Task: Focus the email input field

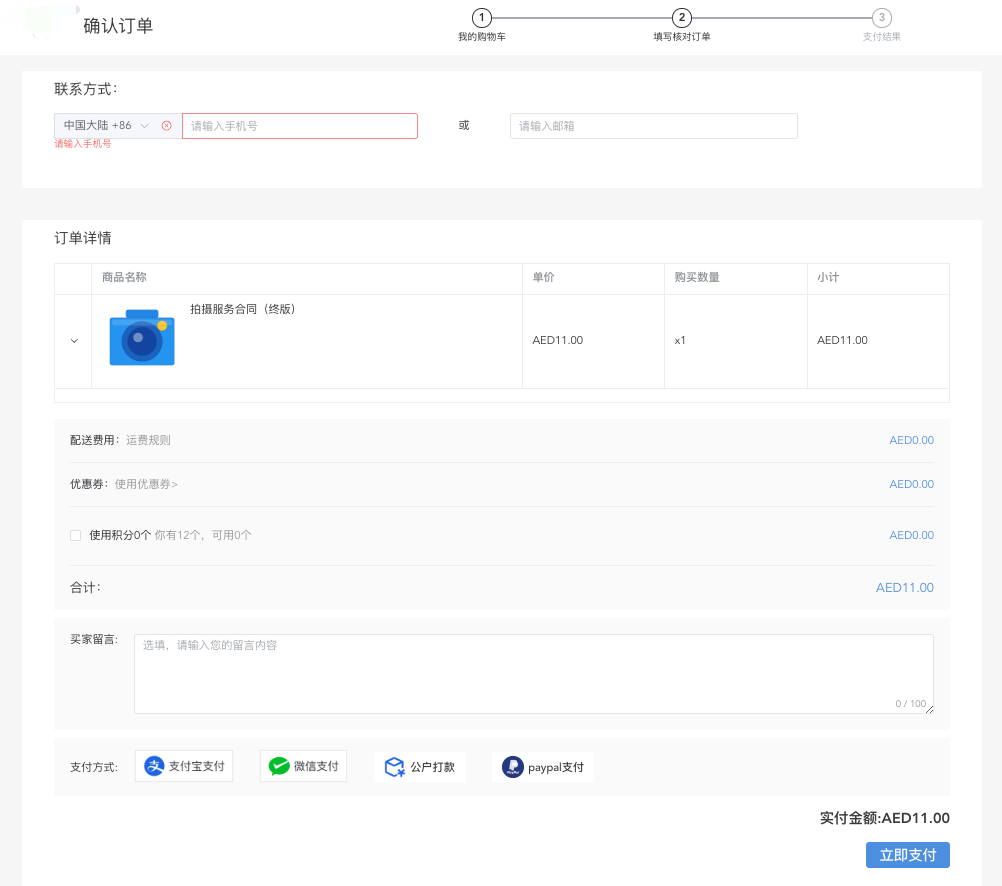Action: (x=653, y=126)
